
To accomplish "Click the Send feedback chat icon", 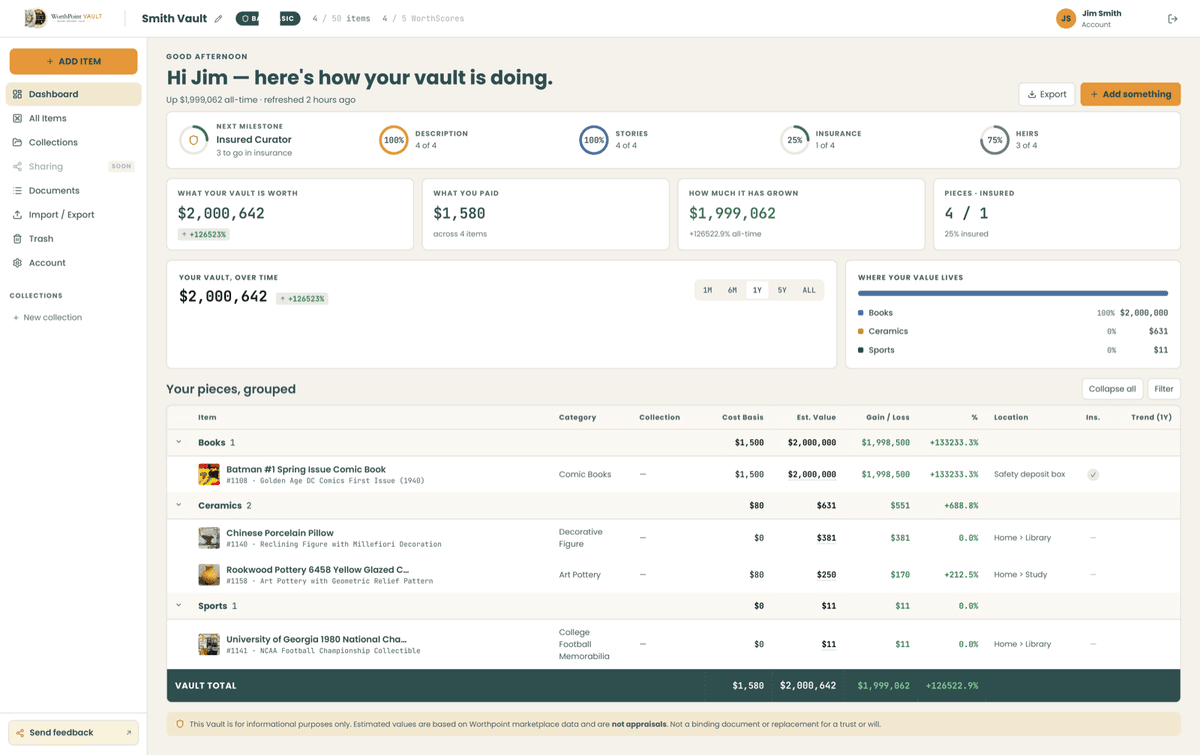I will (20, 733).
